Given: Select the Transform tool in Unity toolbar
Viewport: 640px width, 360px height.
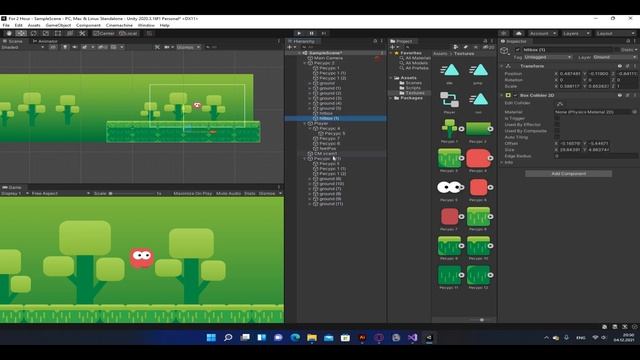Looking at the screenshot, I should 70,33.
